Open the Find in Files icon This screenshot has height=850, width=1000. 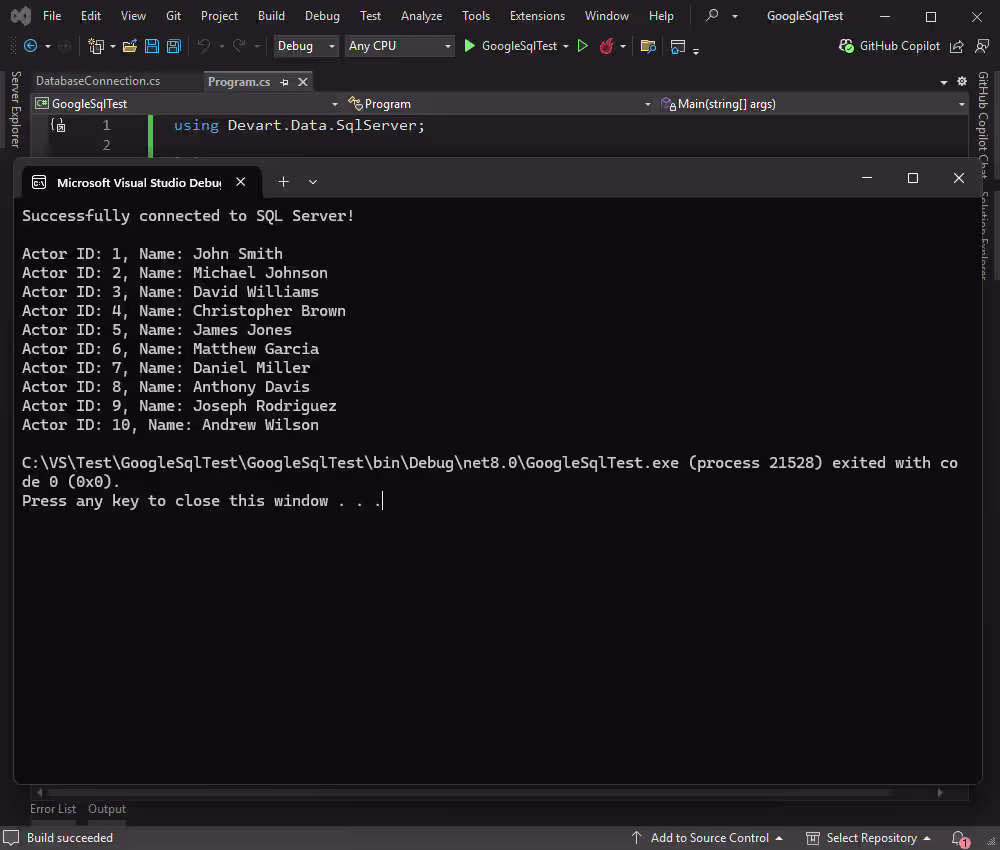(648, 46)
